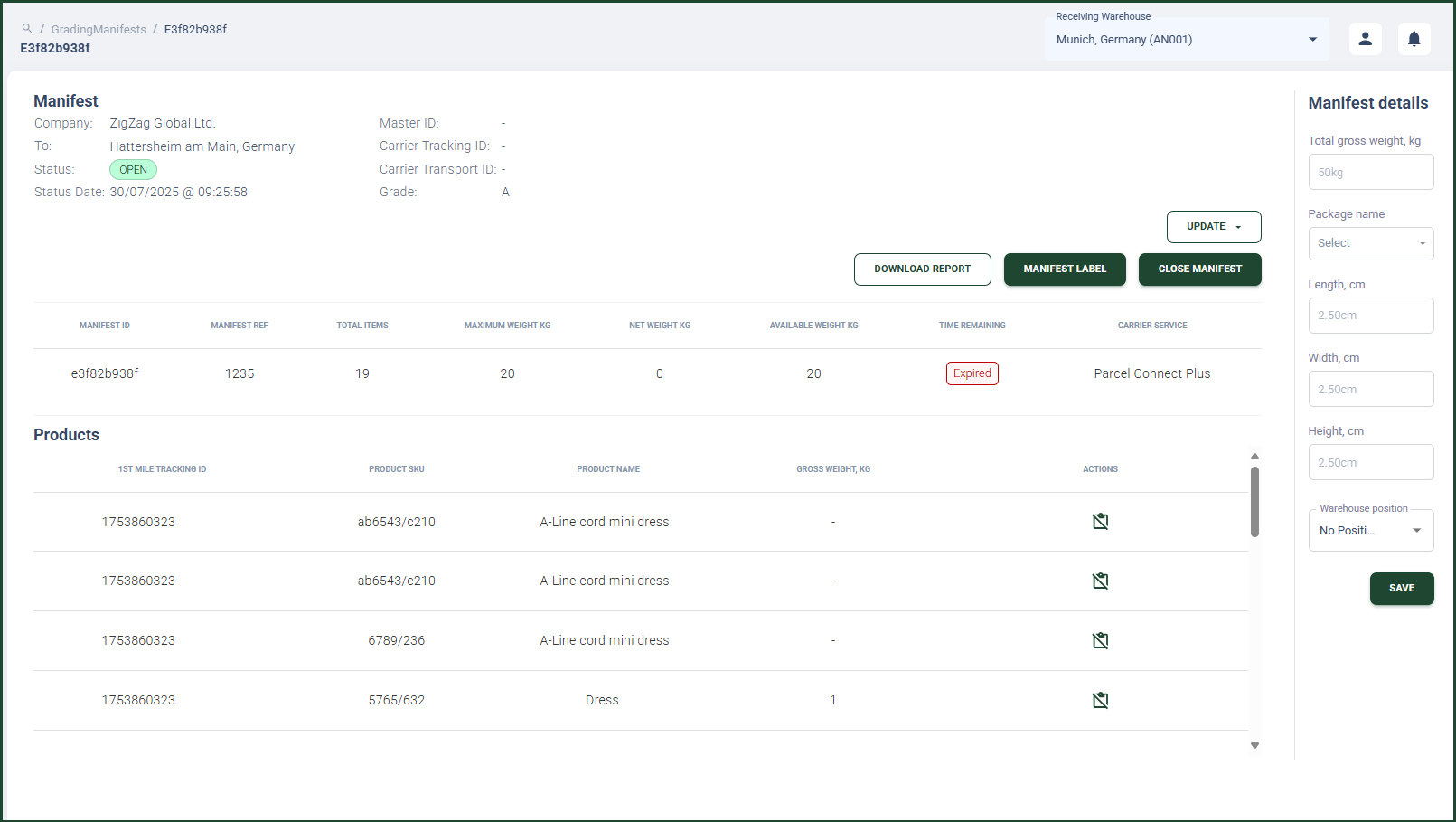
Task: Open the user profile icon
Action: coord(1365,39)
